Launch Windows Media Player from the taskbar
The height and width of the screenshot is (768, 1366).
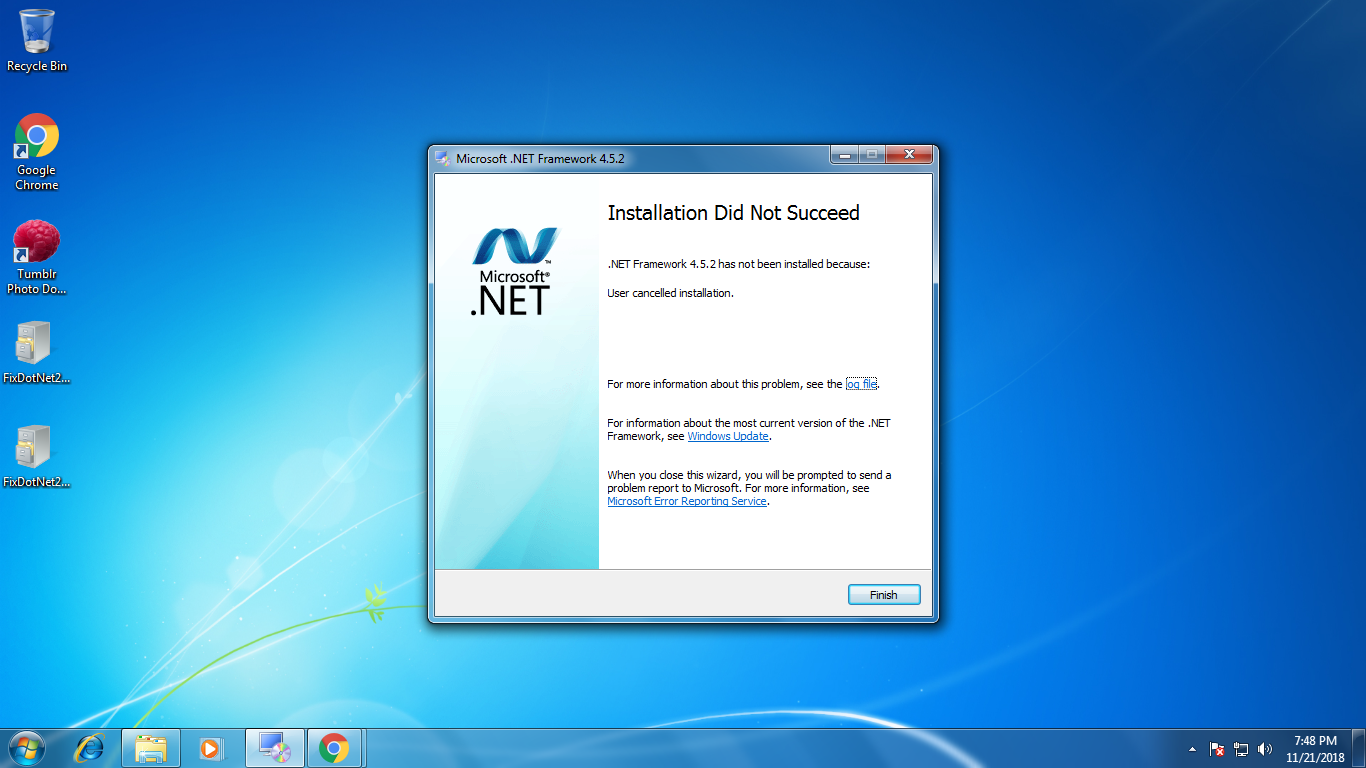coord(212,747)
